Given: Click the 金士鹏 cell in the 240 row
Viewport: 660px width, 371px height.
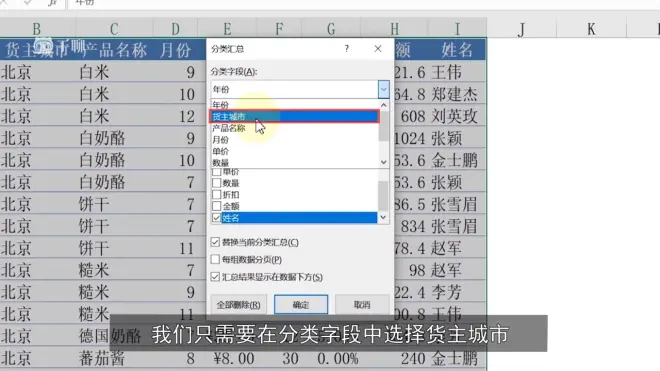Looking at the screenshot, I should 457,358.
